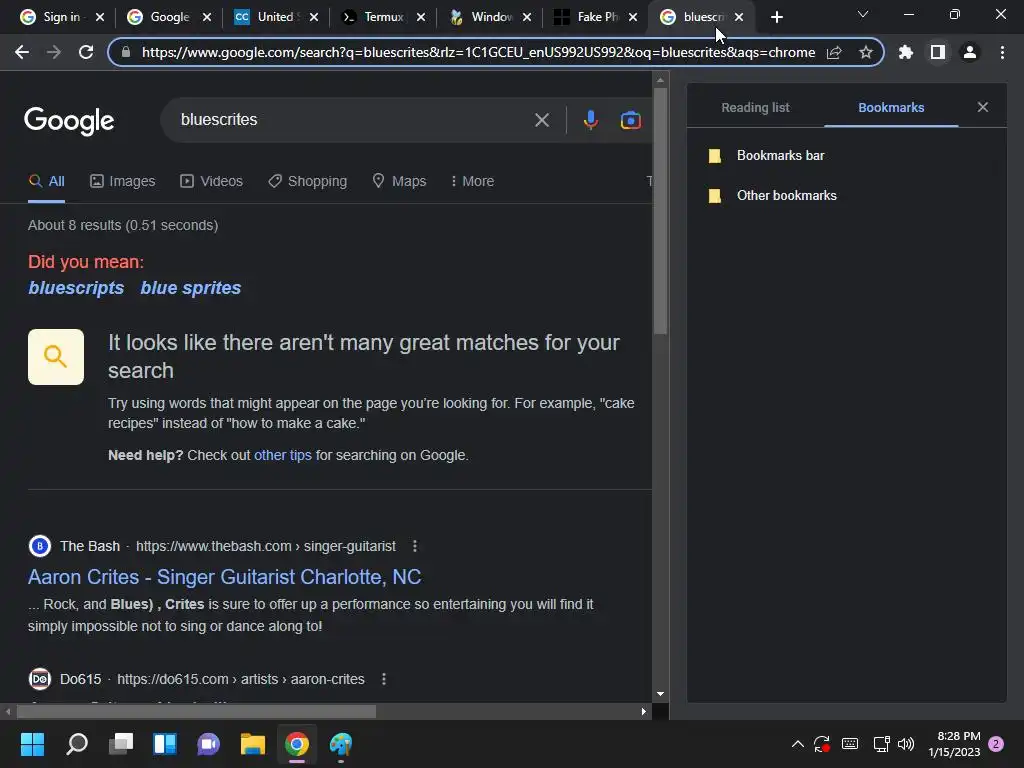Go back with the browser back arrow
This screenshot has height=768, width=1024.
pyautogui.click(x=22, y=52)
